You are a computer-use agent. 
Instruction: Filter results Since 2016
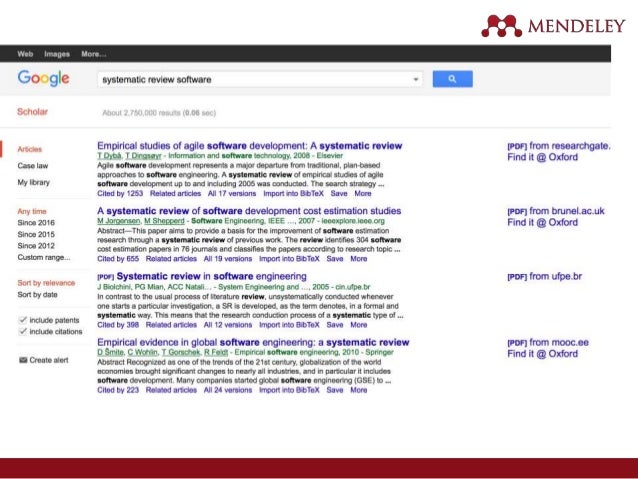pyautogui.click(x=36, y=223)
